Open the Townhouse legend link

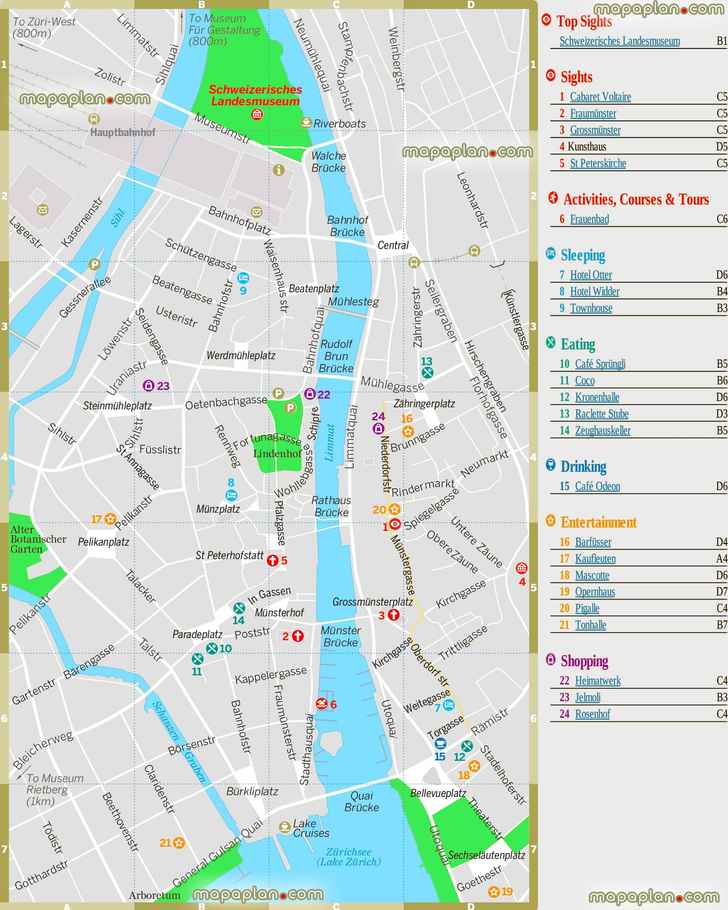591,308
